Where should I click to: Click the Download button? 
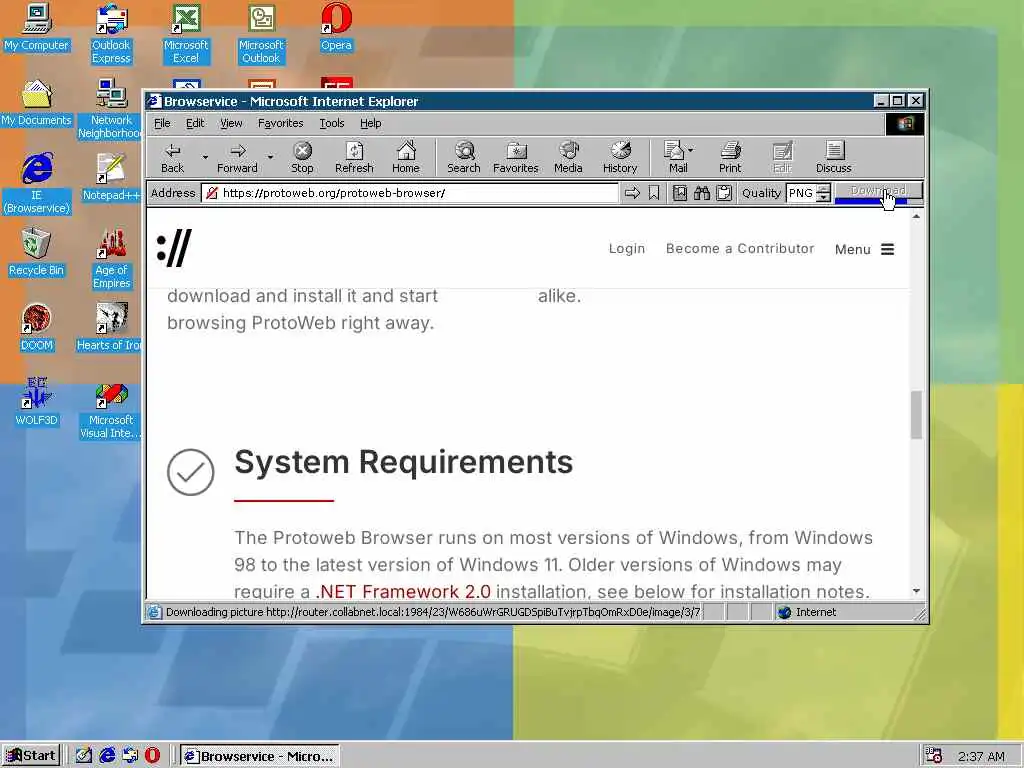(878, 193)
